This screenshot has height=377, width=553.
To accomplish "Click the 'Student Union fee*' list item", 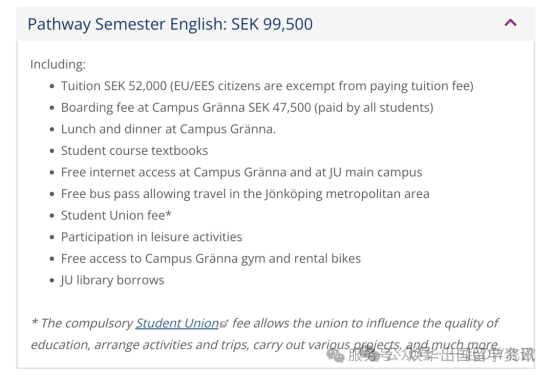I will click(x=116, y=215).
